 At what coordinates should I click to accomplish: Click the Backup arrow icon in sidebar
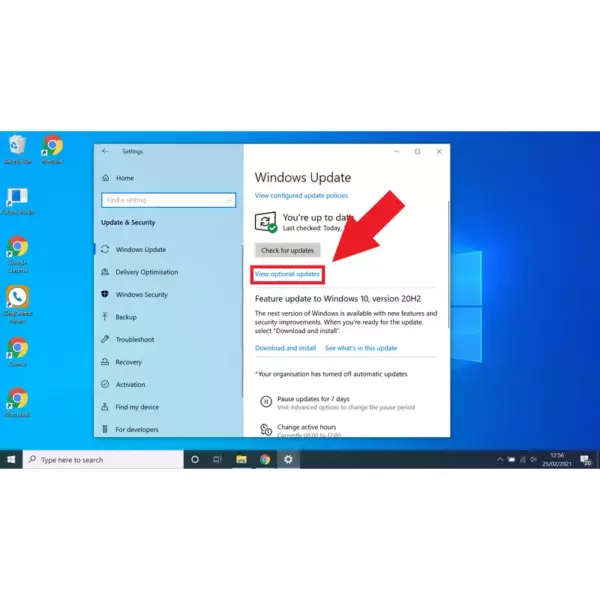click(105, 316)
